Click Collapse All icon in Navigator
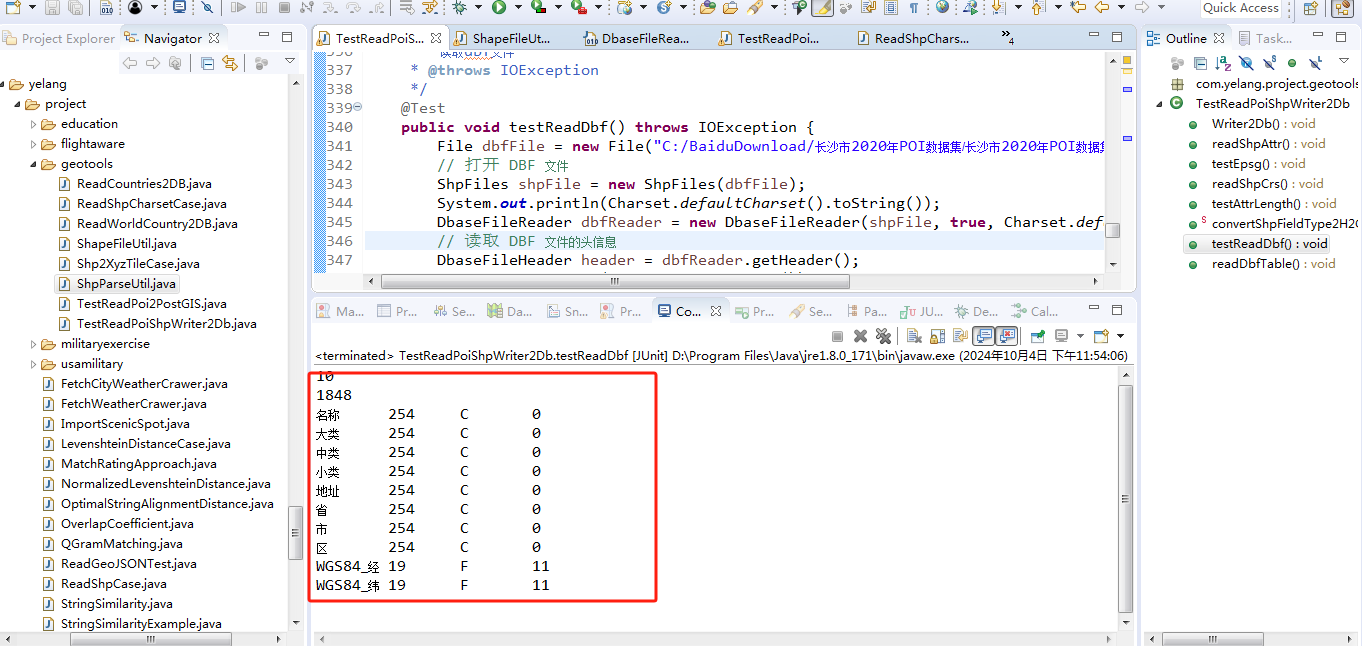Image resolution: width=1362 pixels, height=646 pixels. [x=208, y=63]
